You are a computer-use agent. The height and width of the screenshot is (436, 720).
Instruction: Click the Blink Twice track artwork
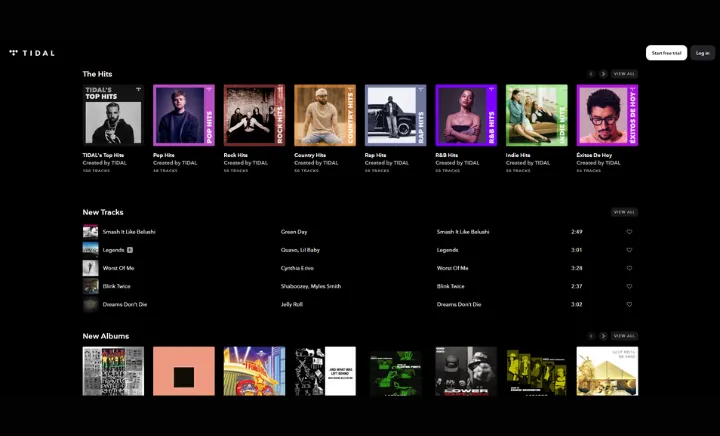pos(90,286)
